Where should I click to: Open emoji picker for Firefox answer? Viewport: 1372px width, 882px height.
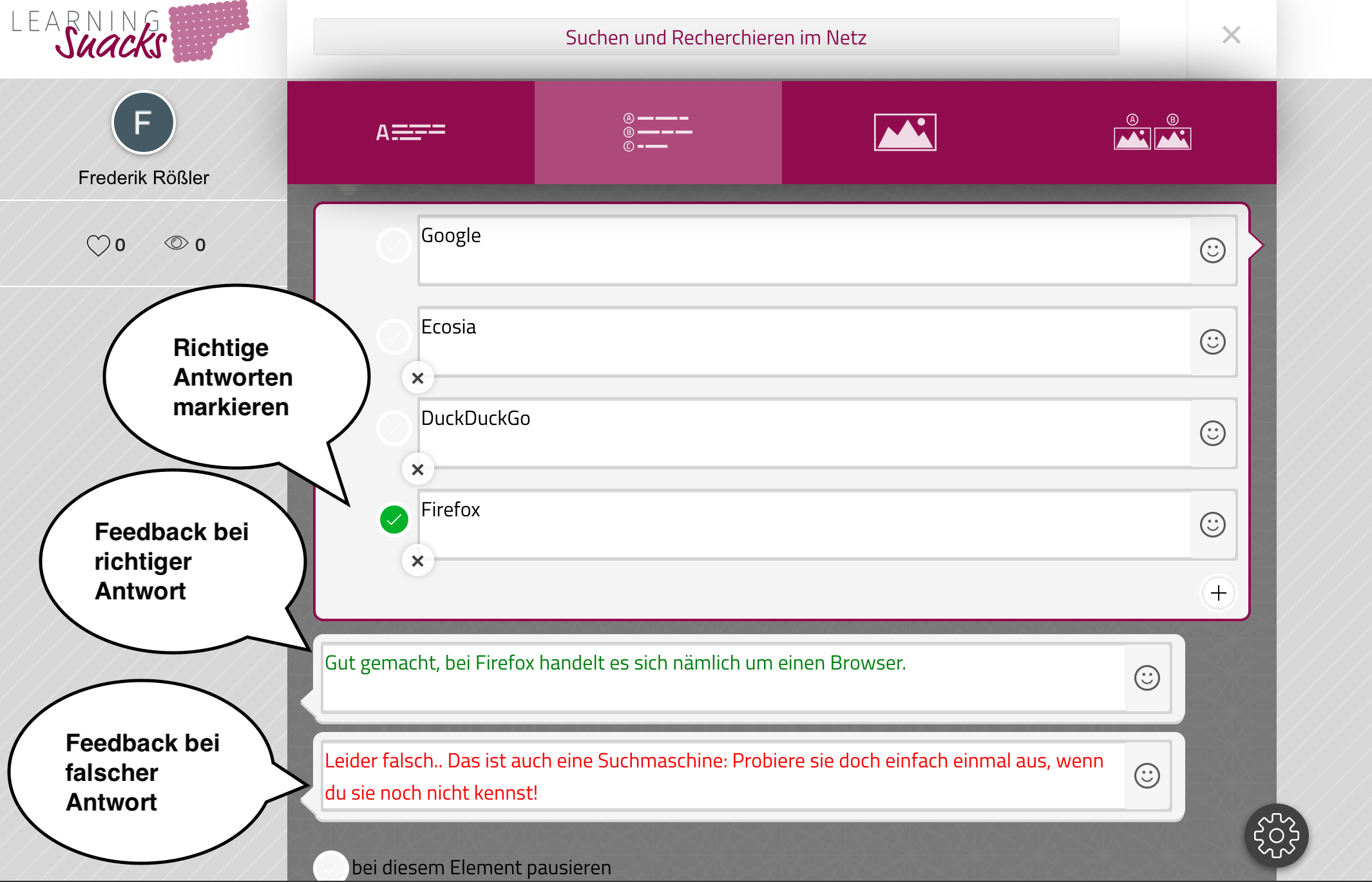(1212, 524)
